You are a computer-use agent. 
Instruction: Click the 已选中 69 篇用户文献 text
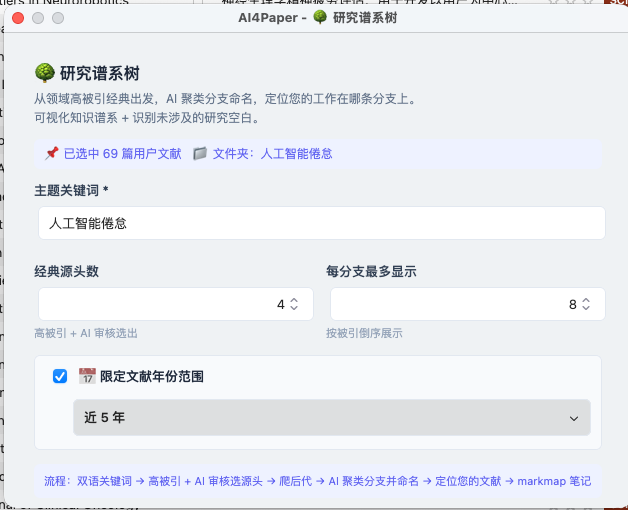pyautogui.click(x=123, y=153)
